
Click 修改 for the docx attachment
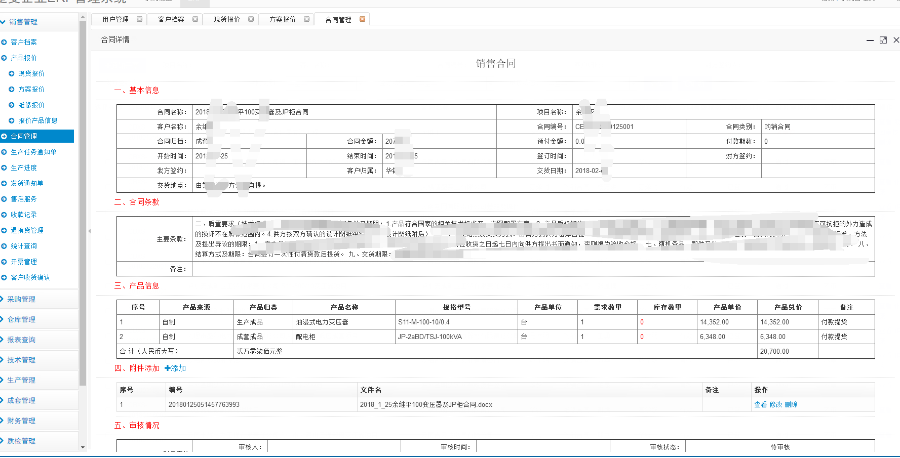click(x=775, y=405)
